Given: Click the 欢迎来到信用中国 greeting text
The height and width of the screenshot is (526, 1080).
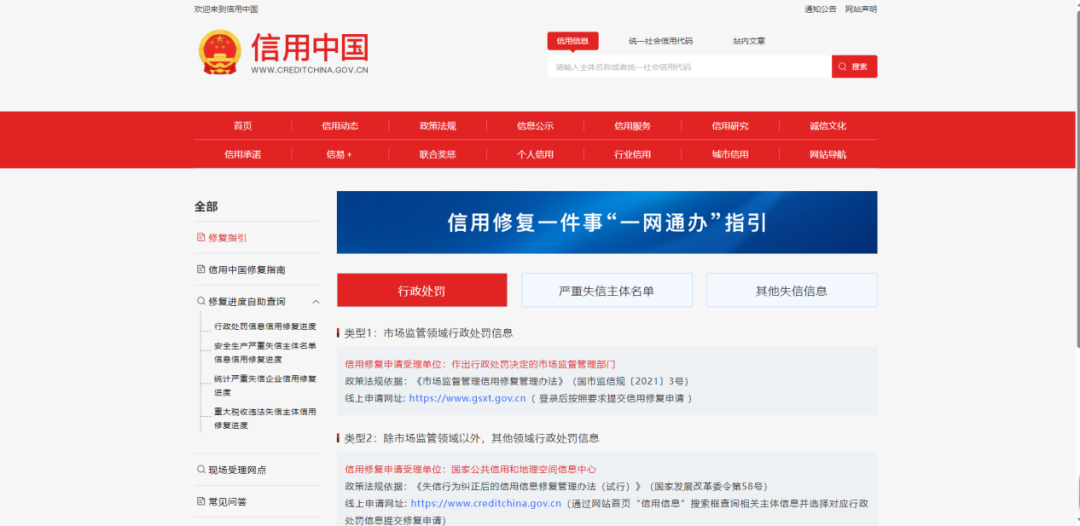Looking at the screenshot, I should [226, 9].
